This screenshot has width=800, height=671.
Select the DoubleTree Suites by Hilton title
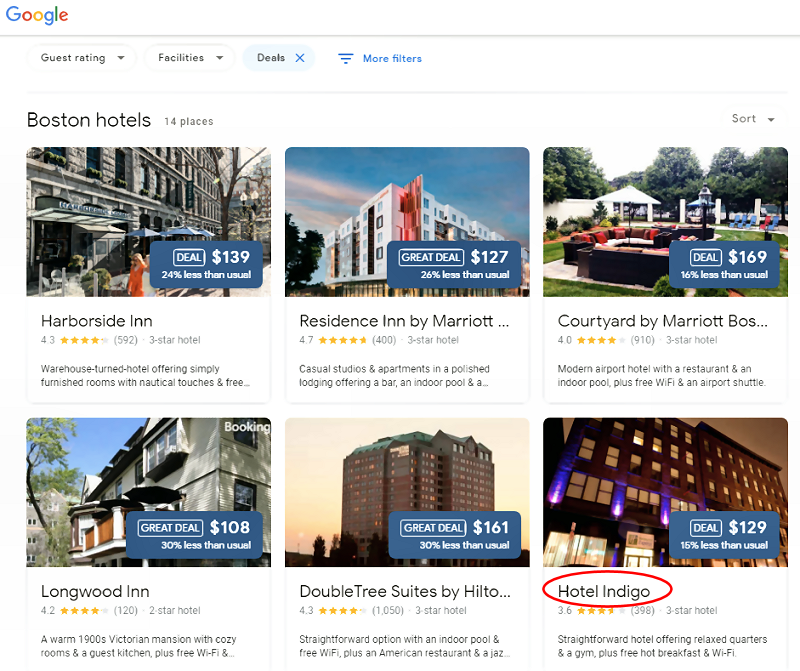[x=405, y=591]
